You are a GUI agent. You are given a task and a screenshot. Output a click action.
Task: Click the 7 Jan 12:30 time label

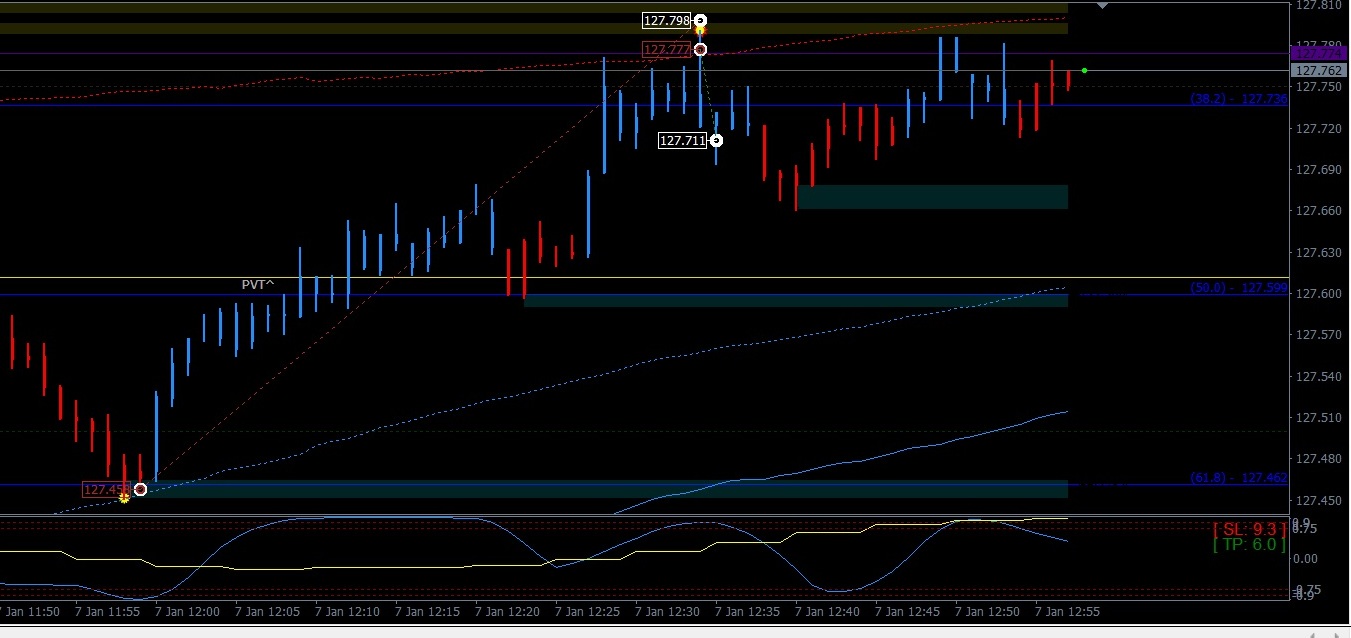tap(667, 610)
